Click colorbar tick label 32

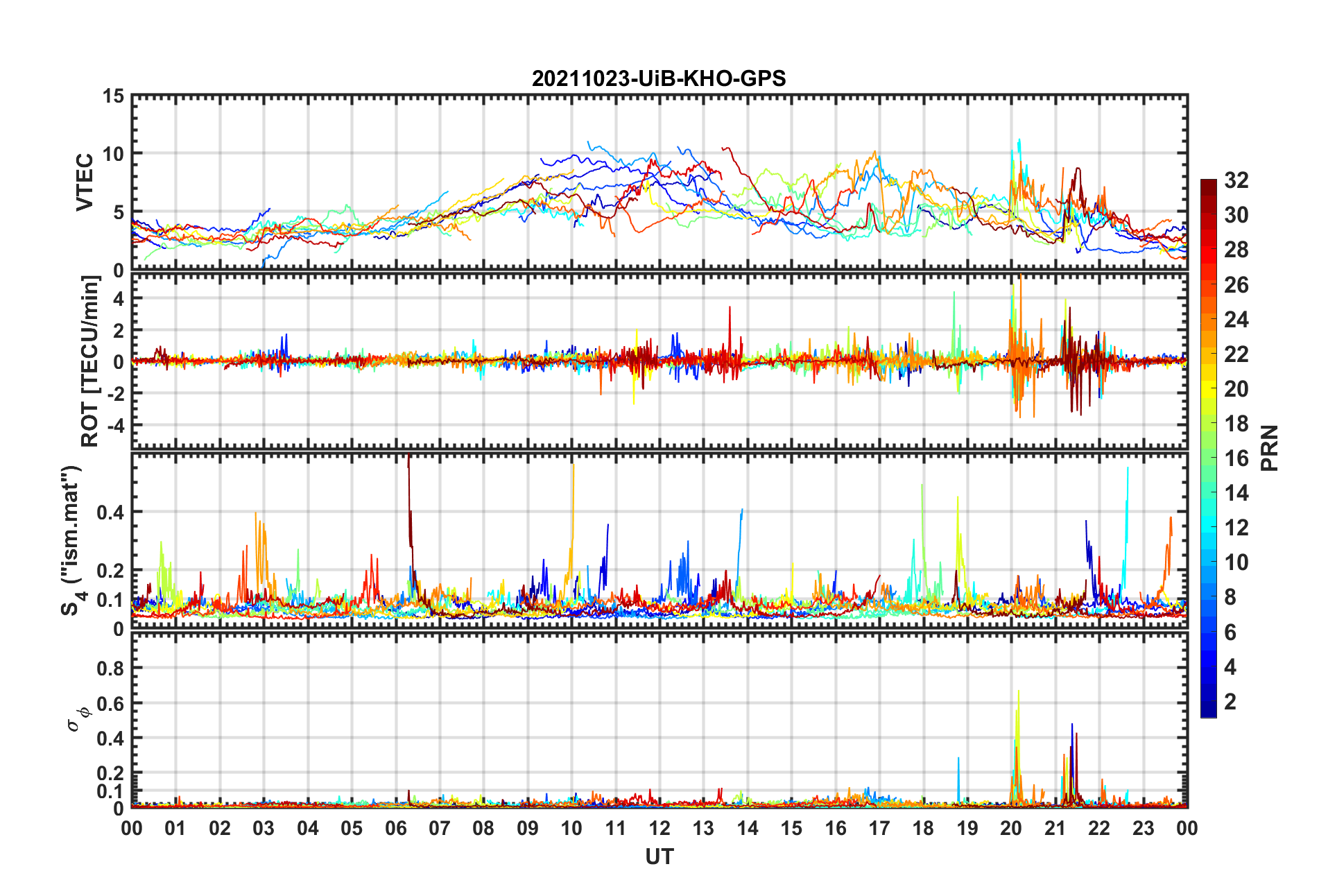(1236, 180)
